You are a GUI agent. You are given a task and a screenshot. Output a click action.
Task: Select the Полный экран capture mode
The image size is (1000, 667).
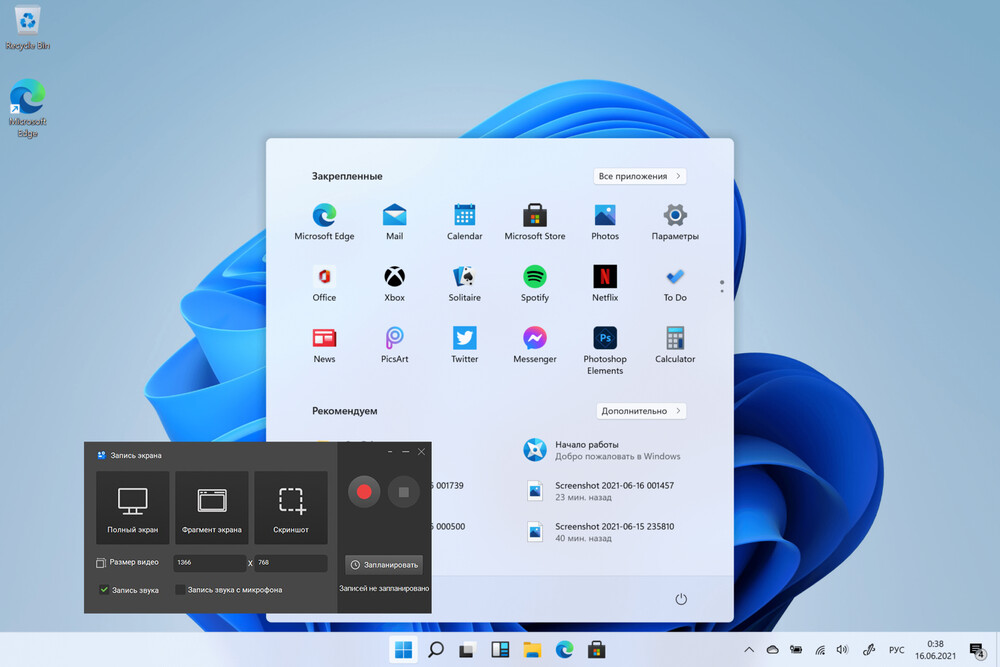click(133, 507)
